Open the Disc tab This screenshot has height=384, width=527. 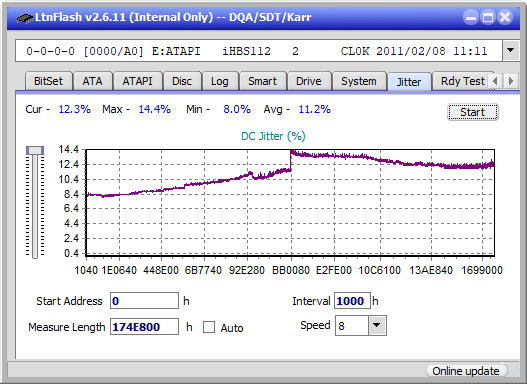(x=182, y=81)
